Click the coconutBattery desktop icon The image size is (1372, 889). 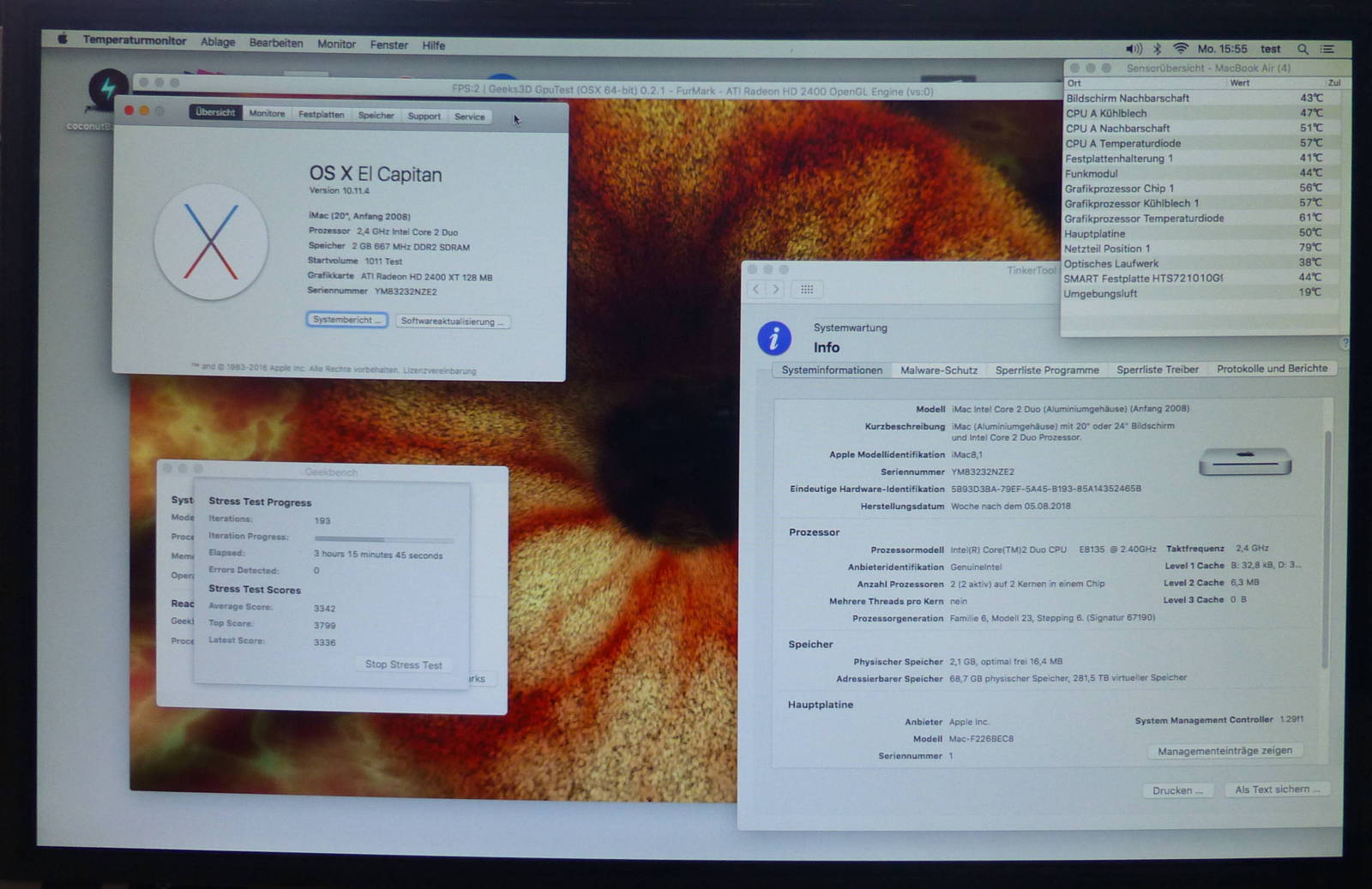(107, 90)
